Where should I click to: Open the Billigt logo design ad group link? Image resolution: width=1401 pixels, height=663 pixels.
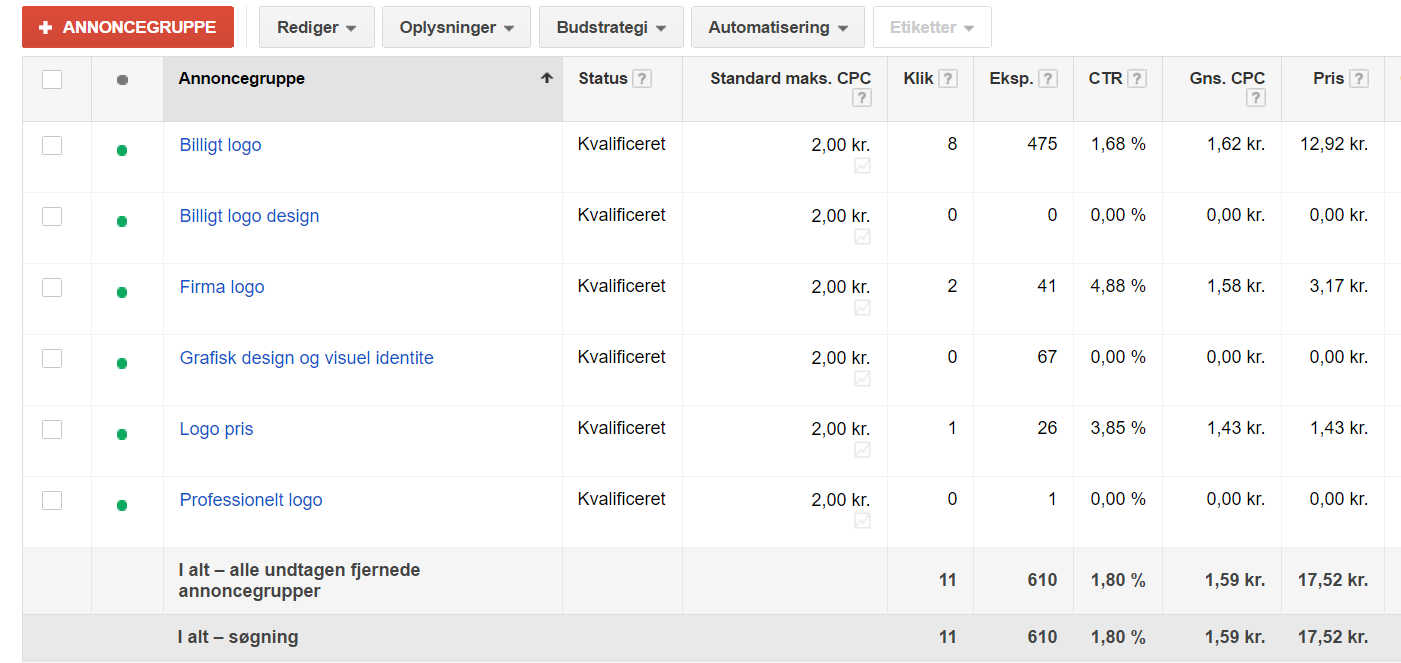click(x=249, y=216)
